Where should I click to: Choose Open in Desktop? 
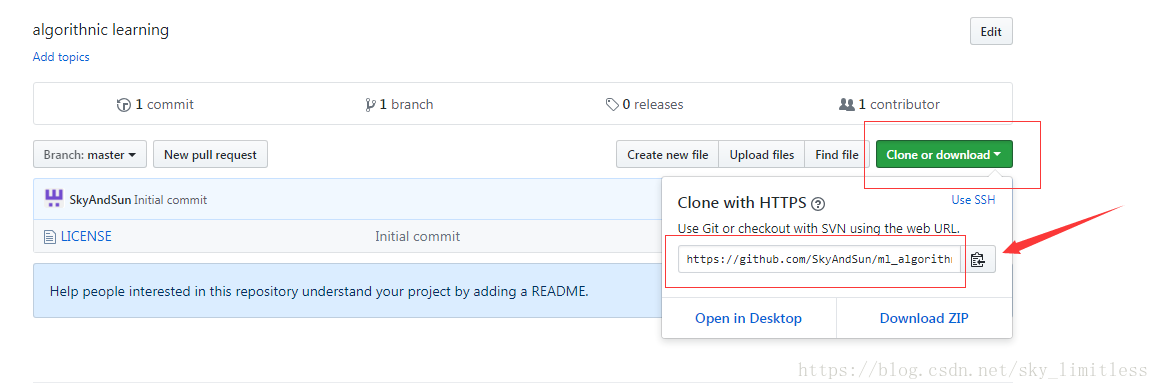pyautogui.click(x=748, y=318)
